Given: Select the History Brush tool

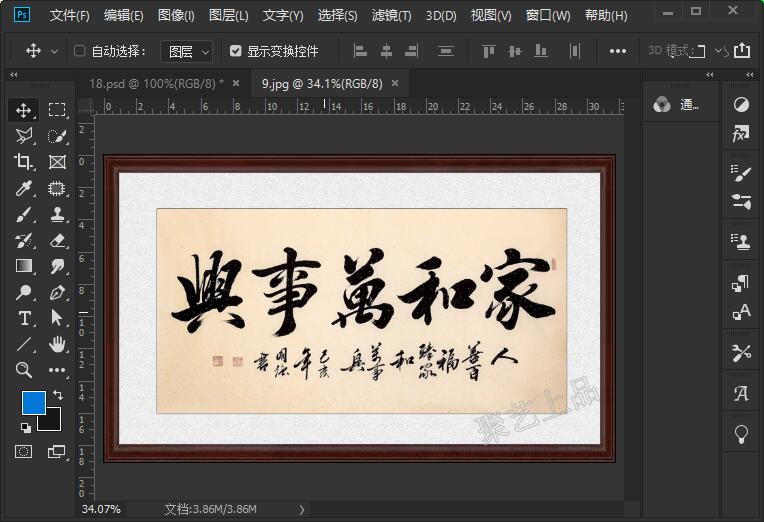Looking at the screenshot, I should coord(23,240).
